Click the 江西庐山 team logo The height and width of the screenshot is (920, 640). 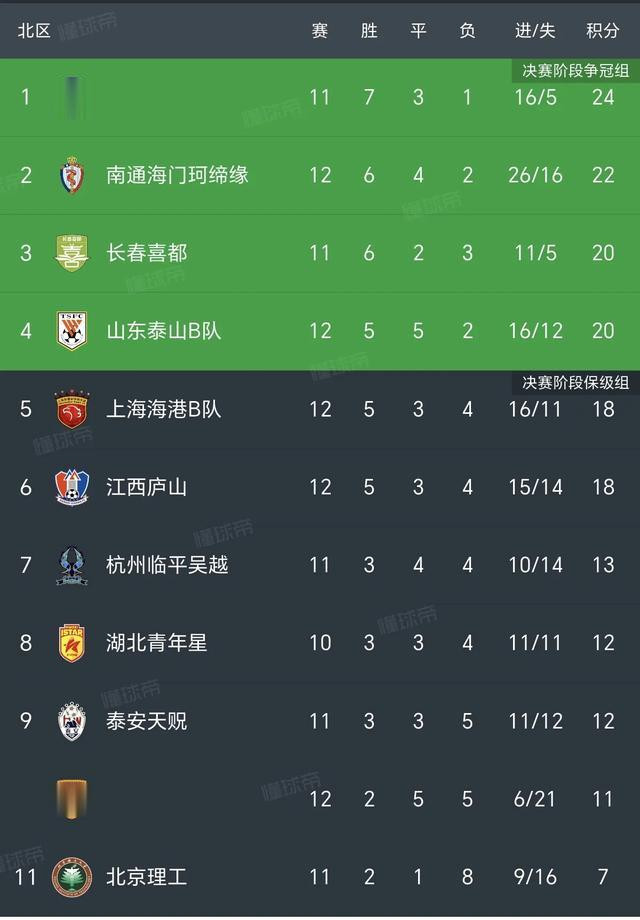(72, 487)
